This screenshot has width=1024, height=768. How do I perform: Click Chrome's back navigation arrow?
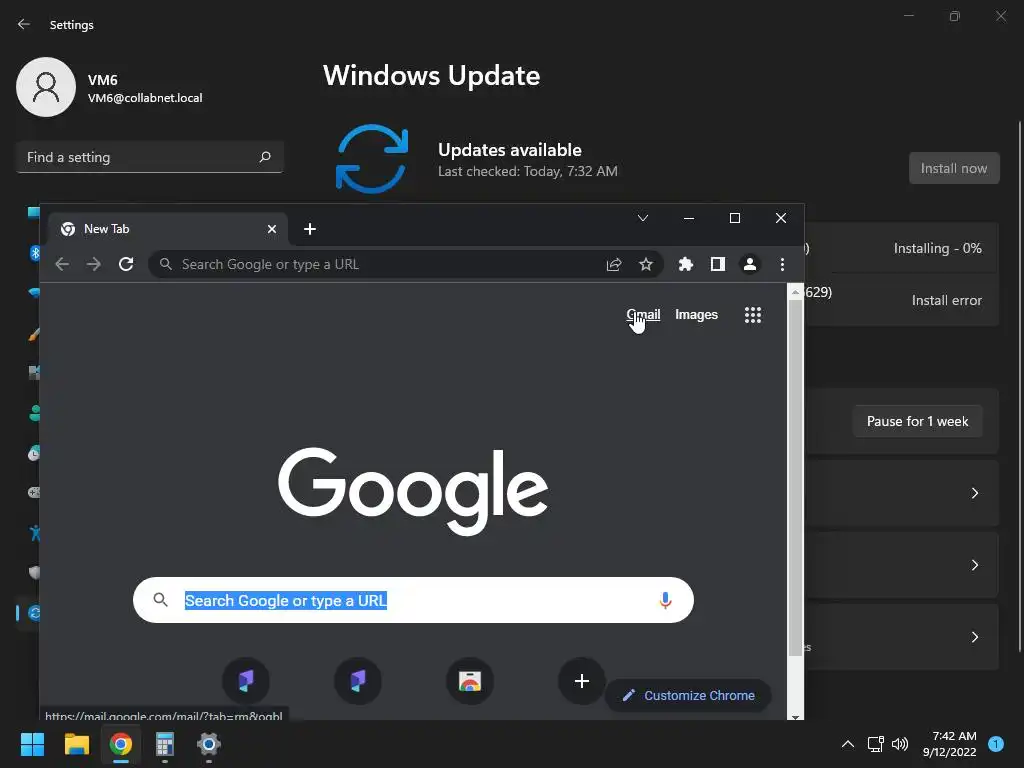pyautogui.click(x=62, y=264)
